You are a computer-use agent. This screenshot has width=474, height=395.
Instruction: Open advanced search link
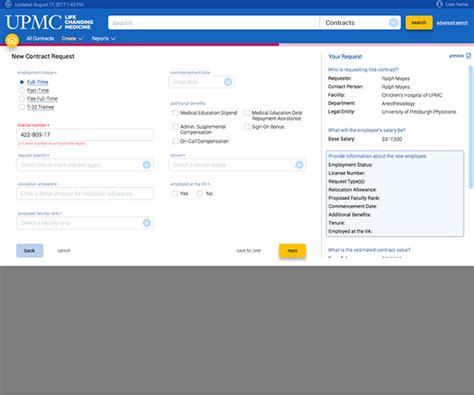click(452, 23)
